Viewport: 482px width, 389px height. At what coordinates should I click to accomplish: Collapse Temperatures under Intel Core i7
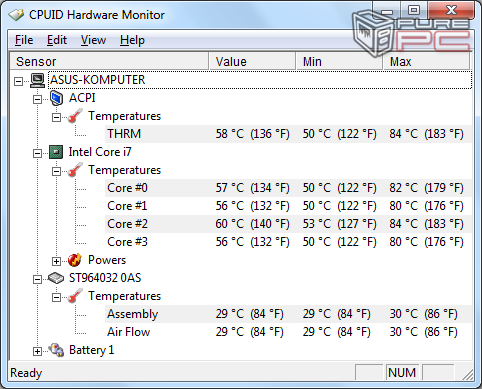56,171
